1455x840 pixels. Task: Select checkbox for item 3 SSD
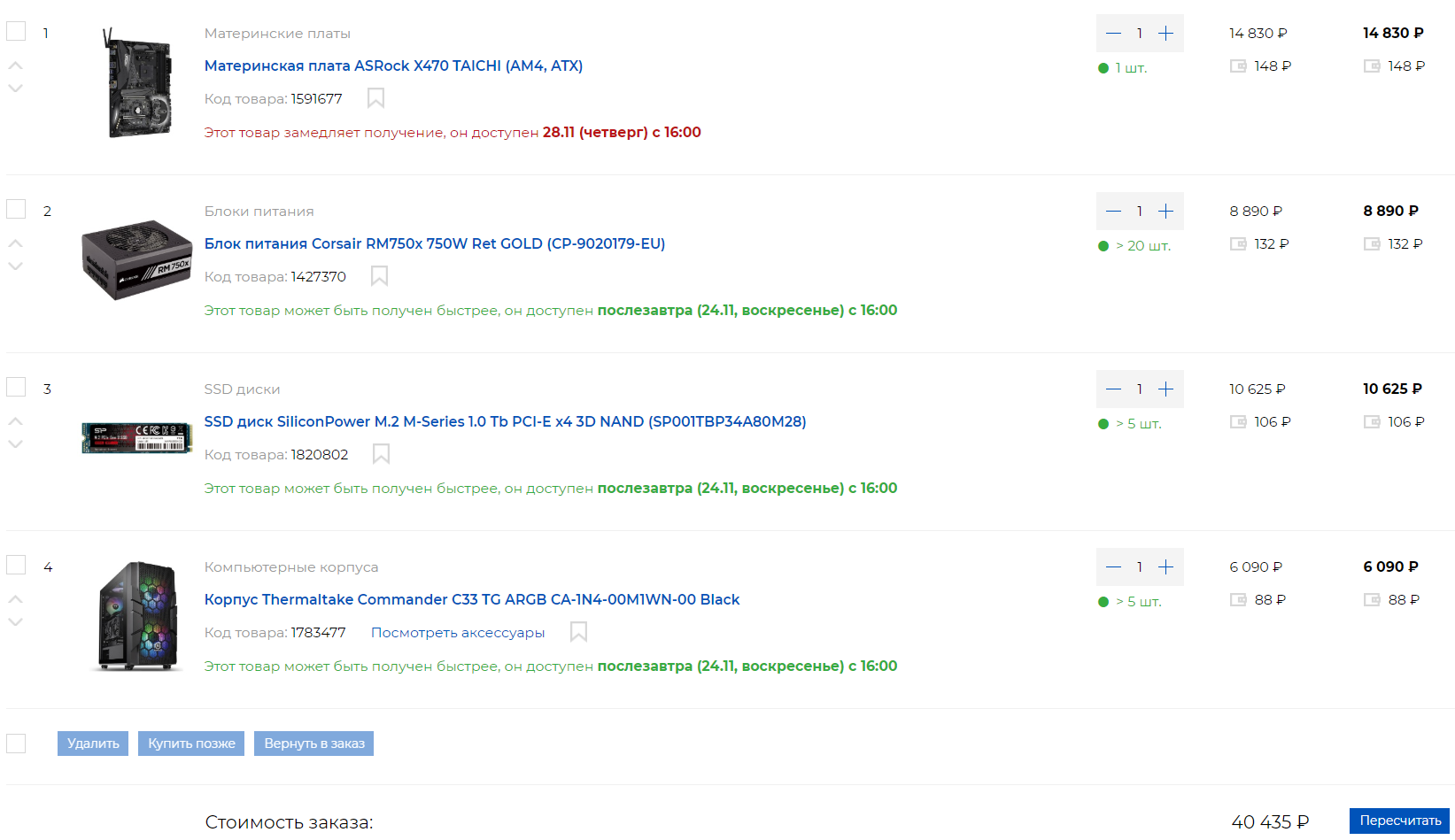[x=16, y=387]
